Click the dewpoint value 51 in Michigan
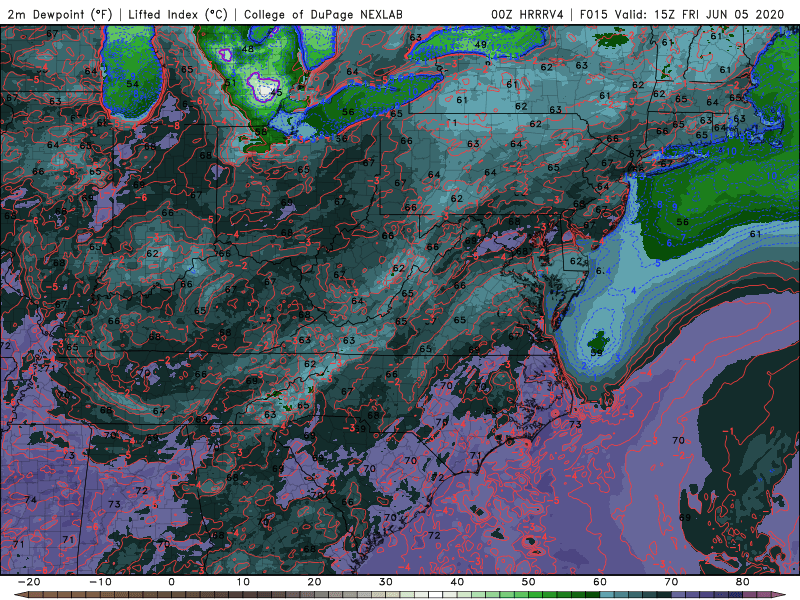This screenshot has height=600, width=800. tap(231, 83)
